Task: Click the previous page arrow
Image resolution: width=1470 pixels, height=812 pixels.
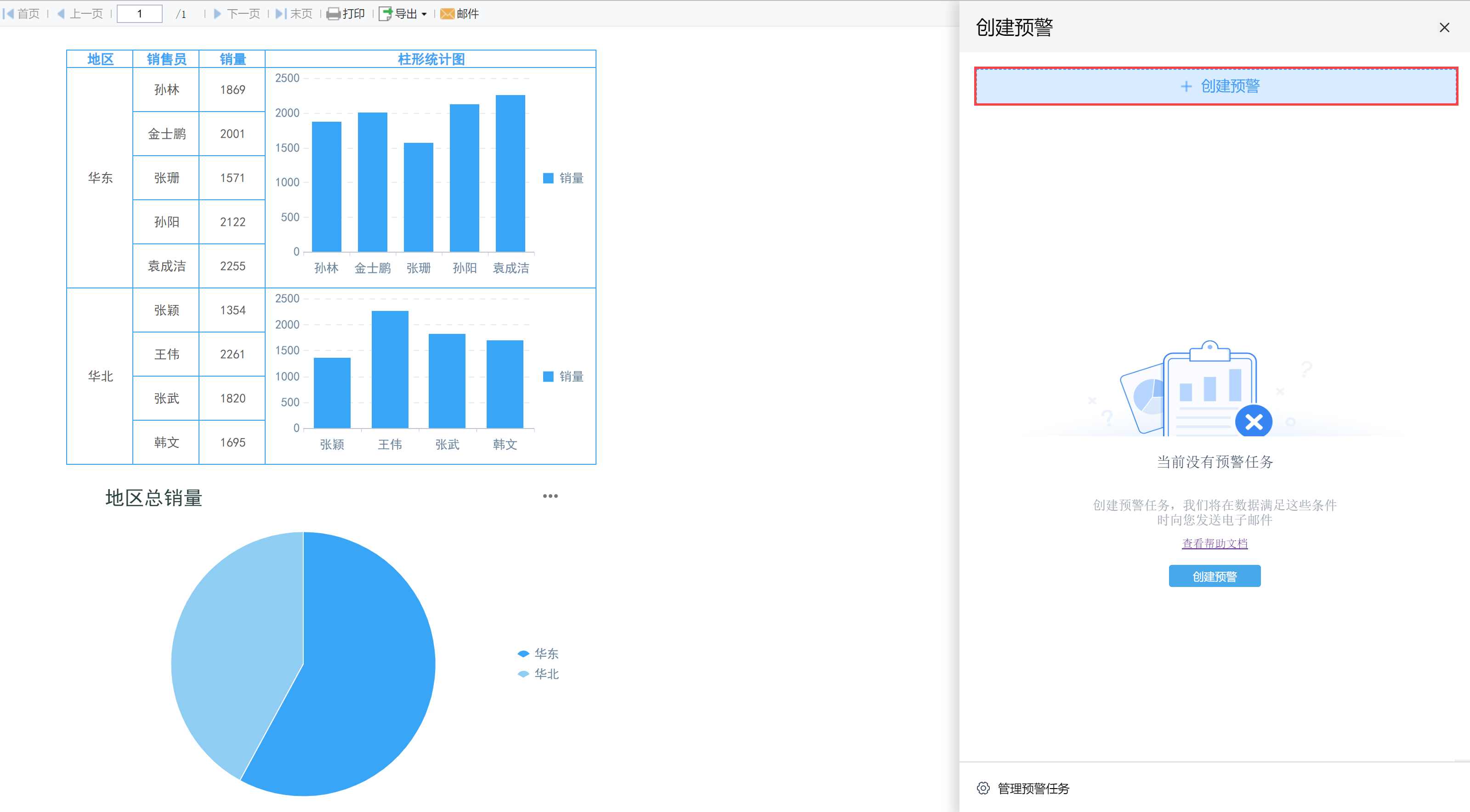Action: [61, 14]
